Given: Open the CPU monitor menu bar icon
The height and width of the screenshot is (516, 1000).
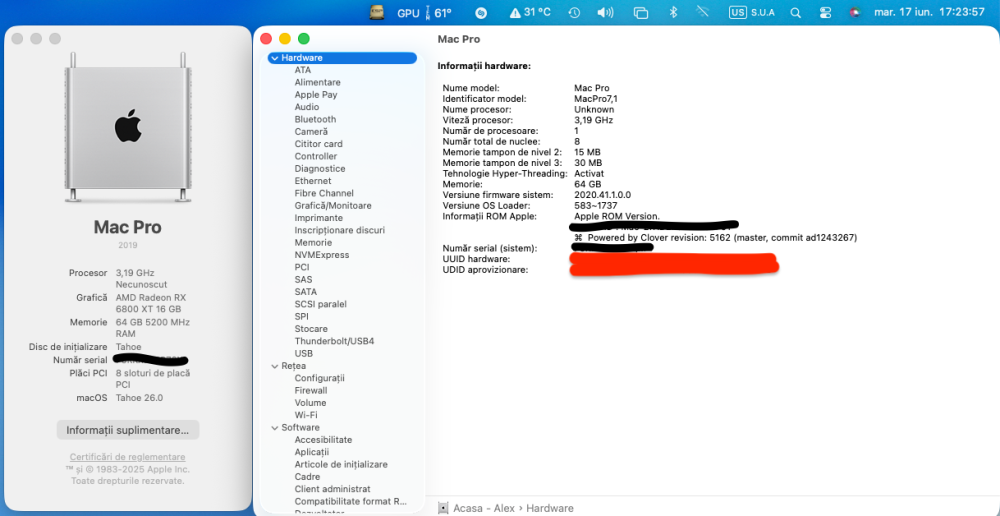Looking at the screenshot, I should point(378,12).
